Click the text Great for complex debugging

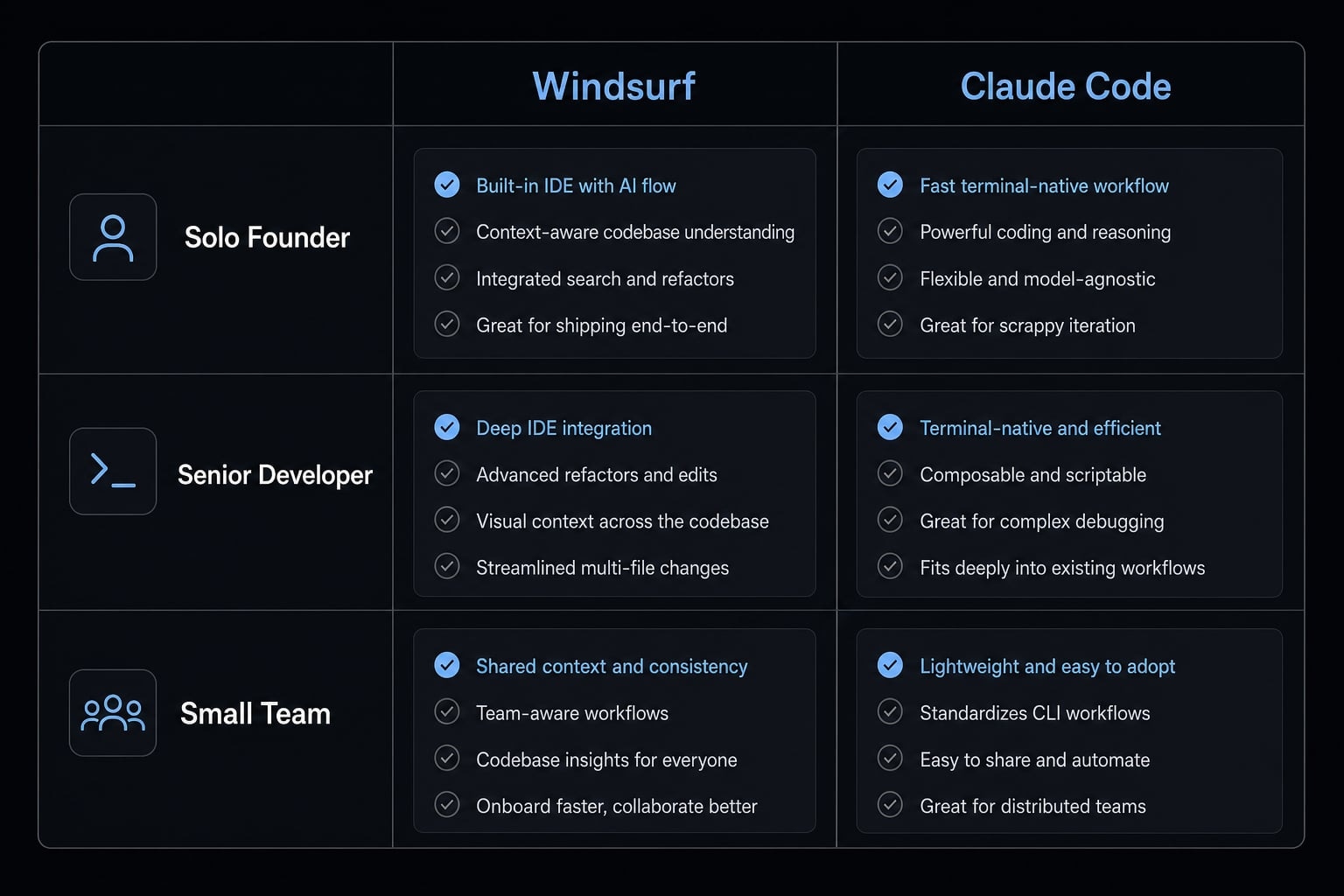click(1041, 521)
